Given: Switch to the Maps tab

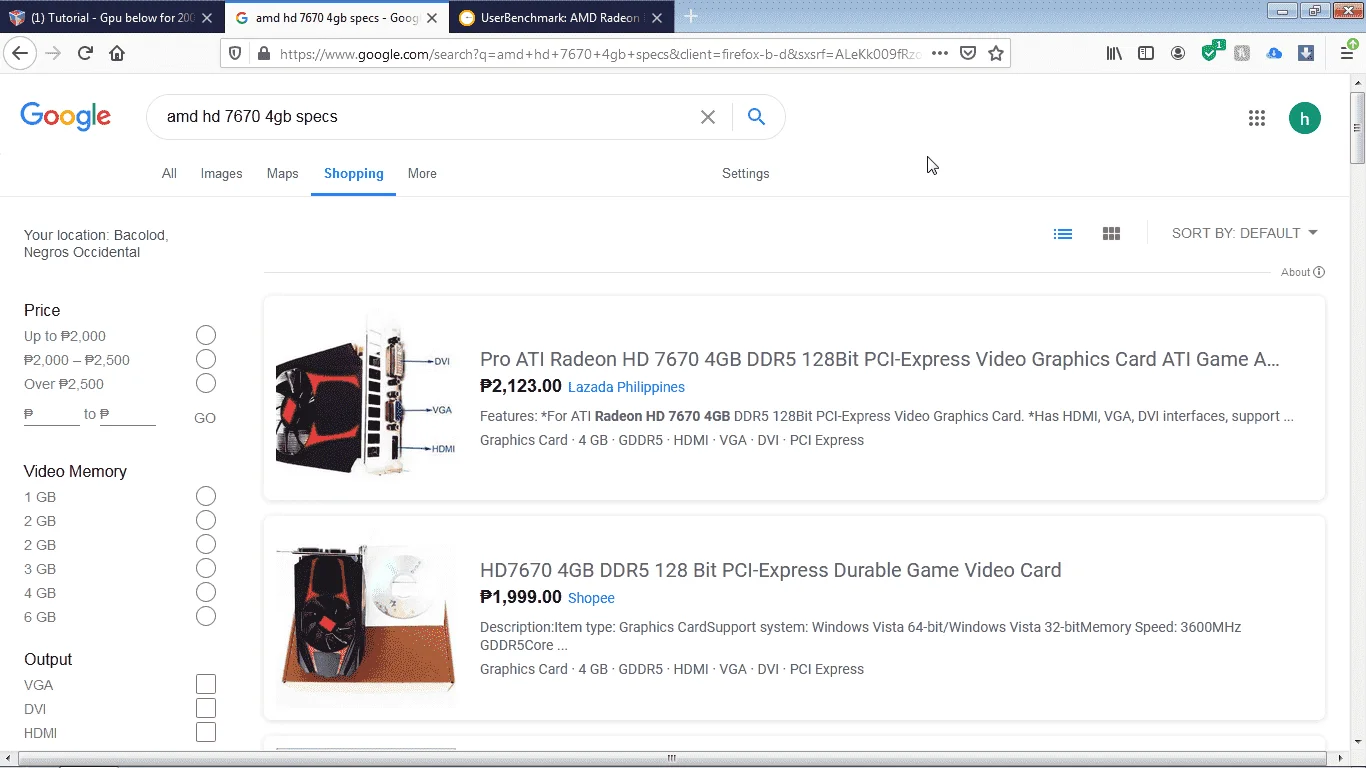Looking at the screenshot, I should 283,174.
